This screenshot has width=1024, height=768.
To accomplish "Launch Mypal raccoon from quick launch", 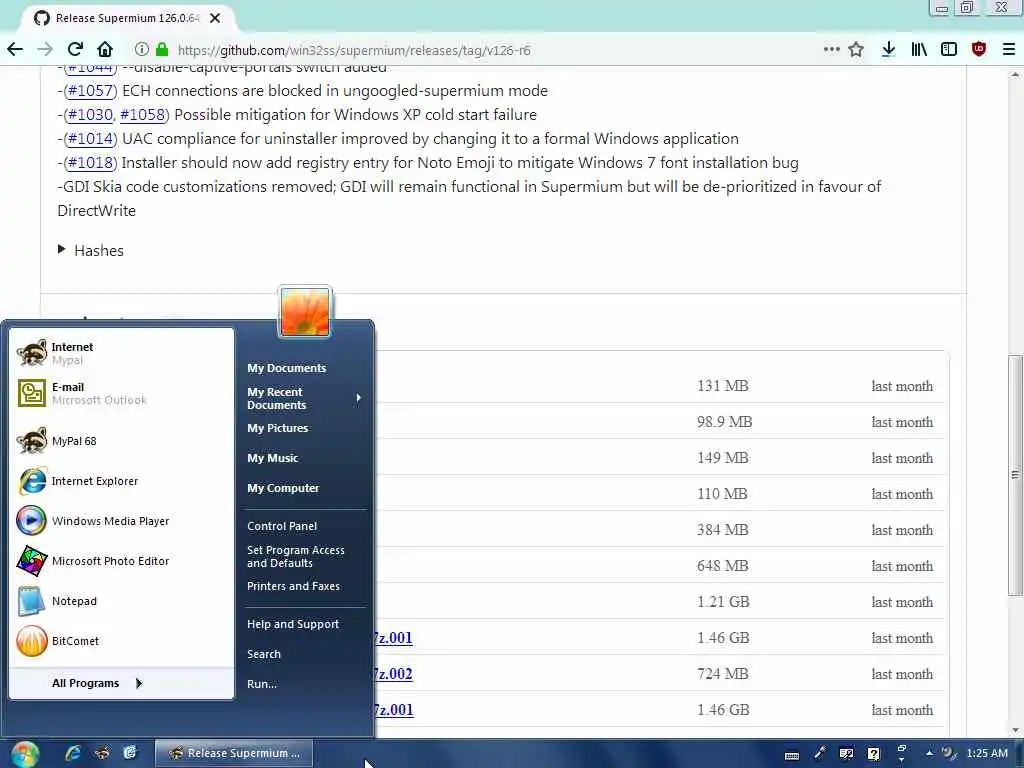I will click(102, 753).
